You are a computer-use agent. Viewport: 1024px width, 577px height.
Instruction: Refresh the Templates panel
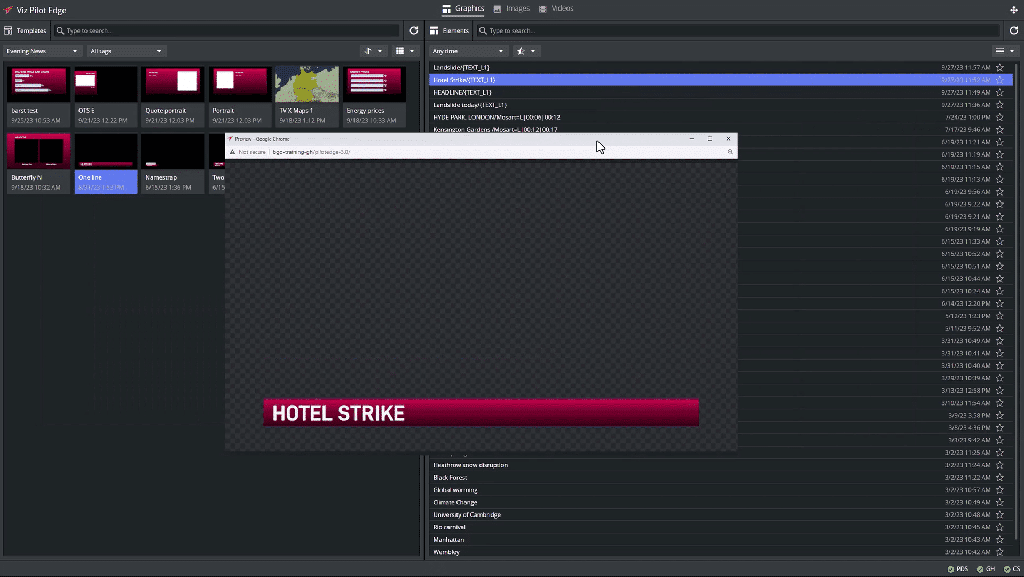point(414,31)
